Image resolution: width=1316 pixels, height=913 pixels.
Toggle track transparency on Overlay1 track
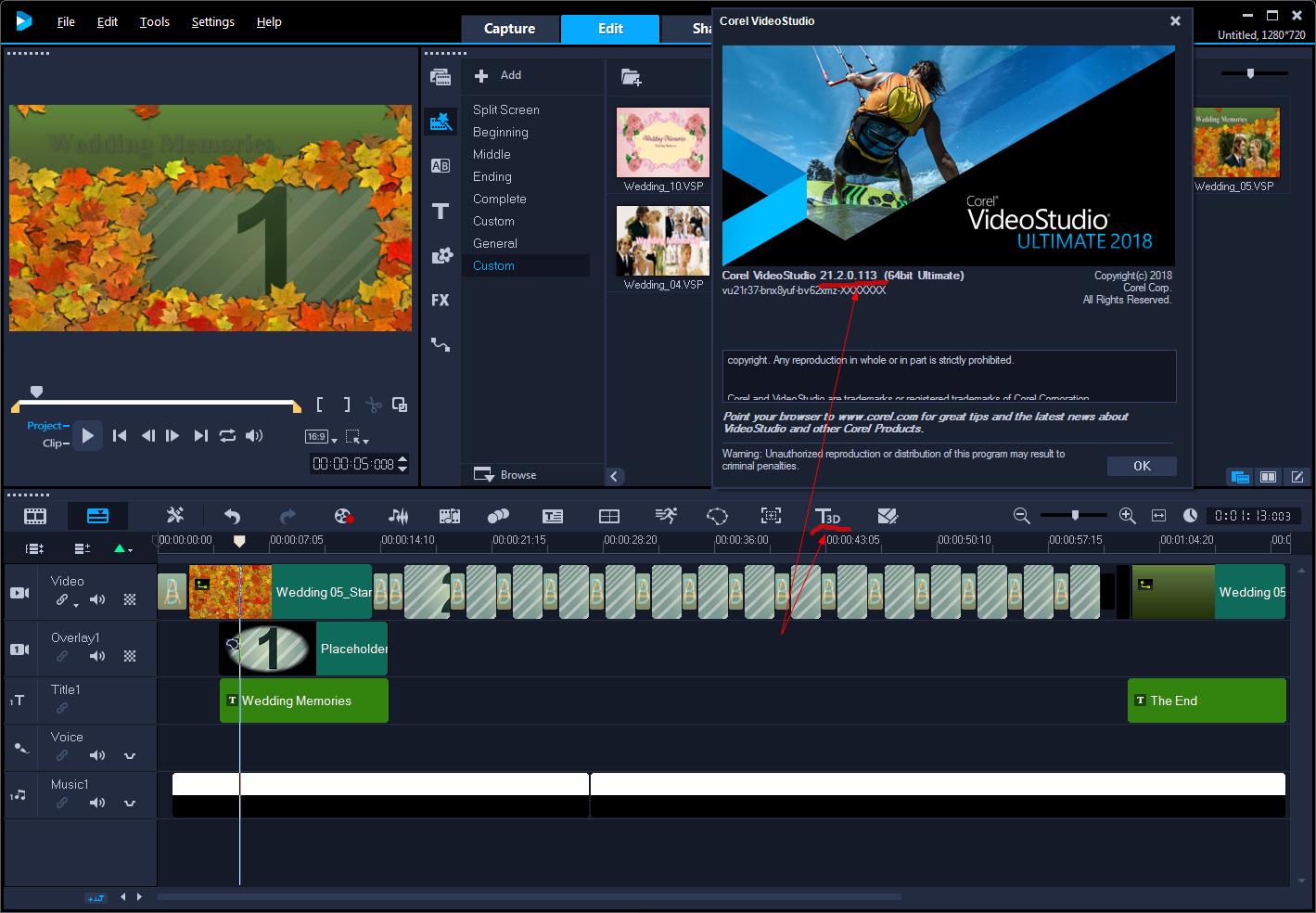coord(130,656)
